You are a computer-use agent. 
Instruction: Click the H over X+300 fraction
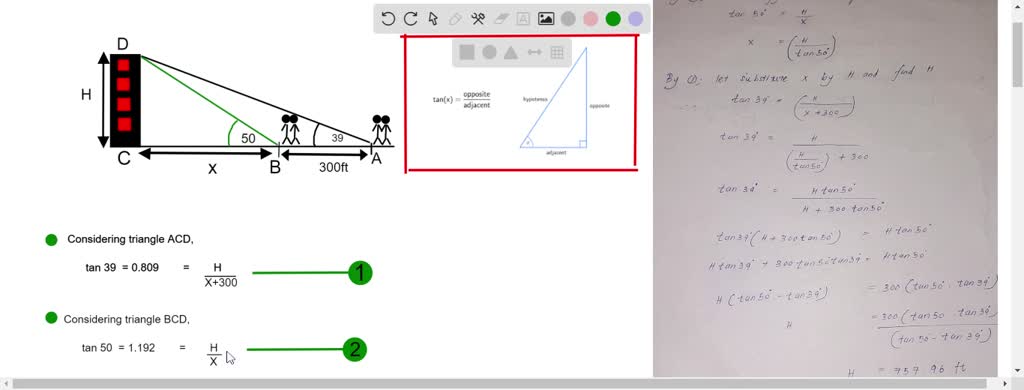coord(220,275)
